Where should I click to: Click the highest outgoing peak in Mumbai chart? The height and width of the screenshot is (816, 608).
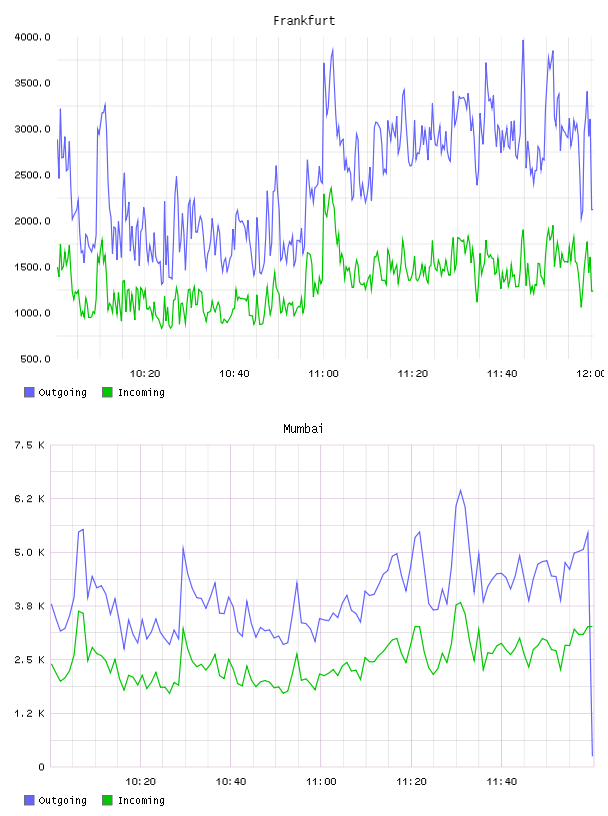point(460,490)
